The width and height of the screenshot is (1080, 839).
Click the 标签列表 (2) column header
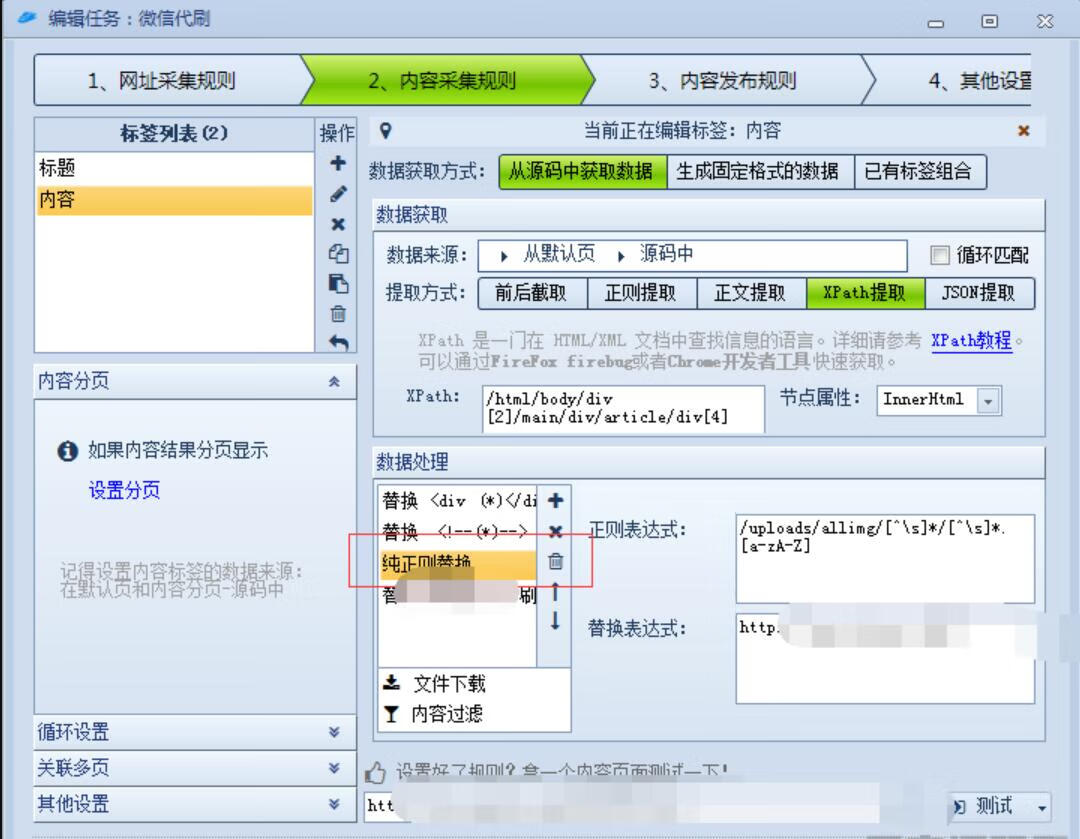click(x=174, y=134)
